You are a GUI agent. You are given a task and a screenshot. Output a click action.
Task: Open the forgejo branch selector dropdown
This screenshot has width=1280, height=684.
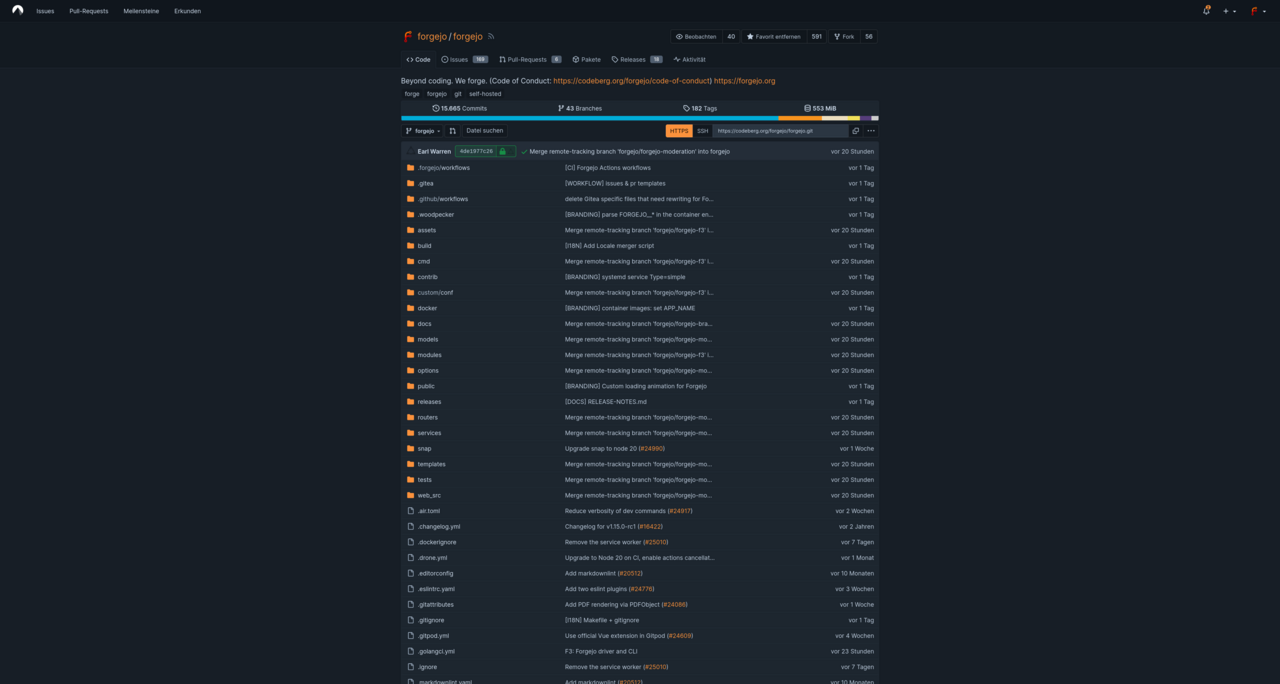423,130
